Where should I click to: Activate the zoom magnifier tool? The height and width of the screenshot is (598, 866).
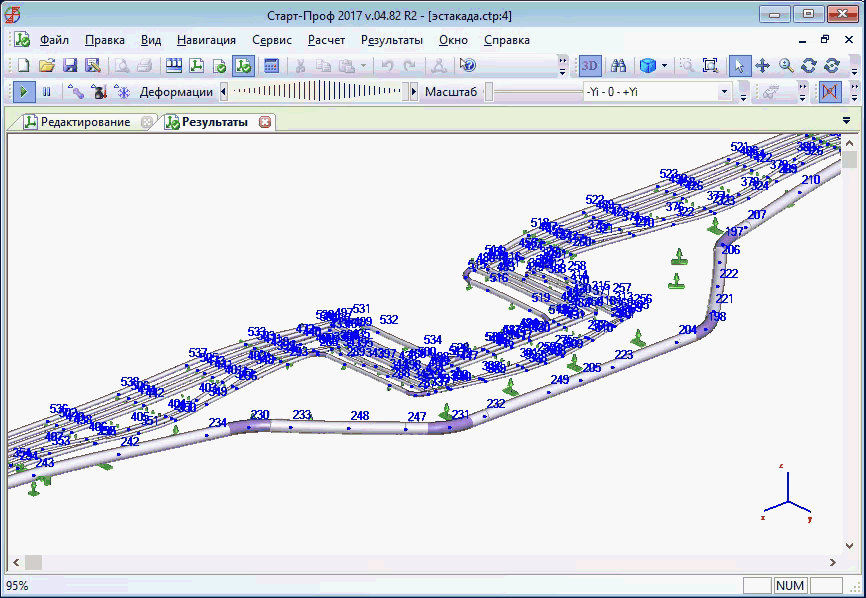tap(786, 65)
